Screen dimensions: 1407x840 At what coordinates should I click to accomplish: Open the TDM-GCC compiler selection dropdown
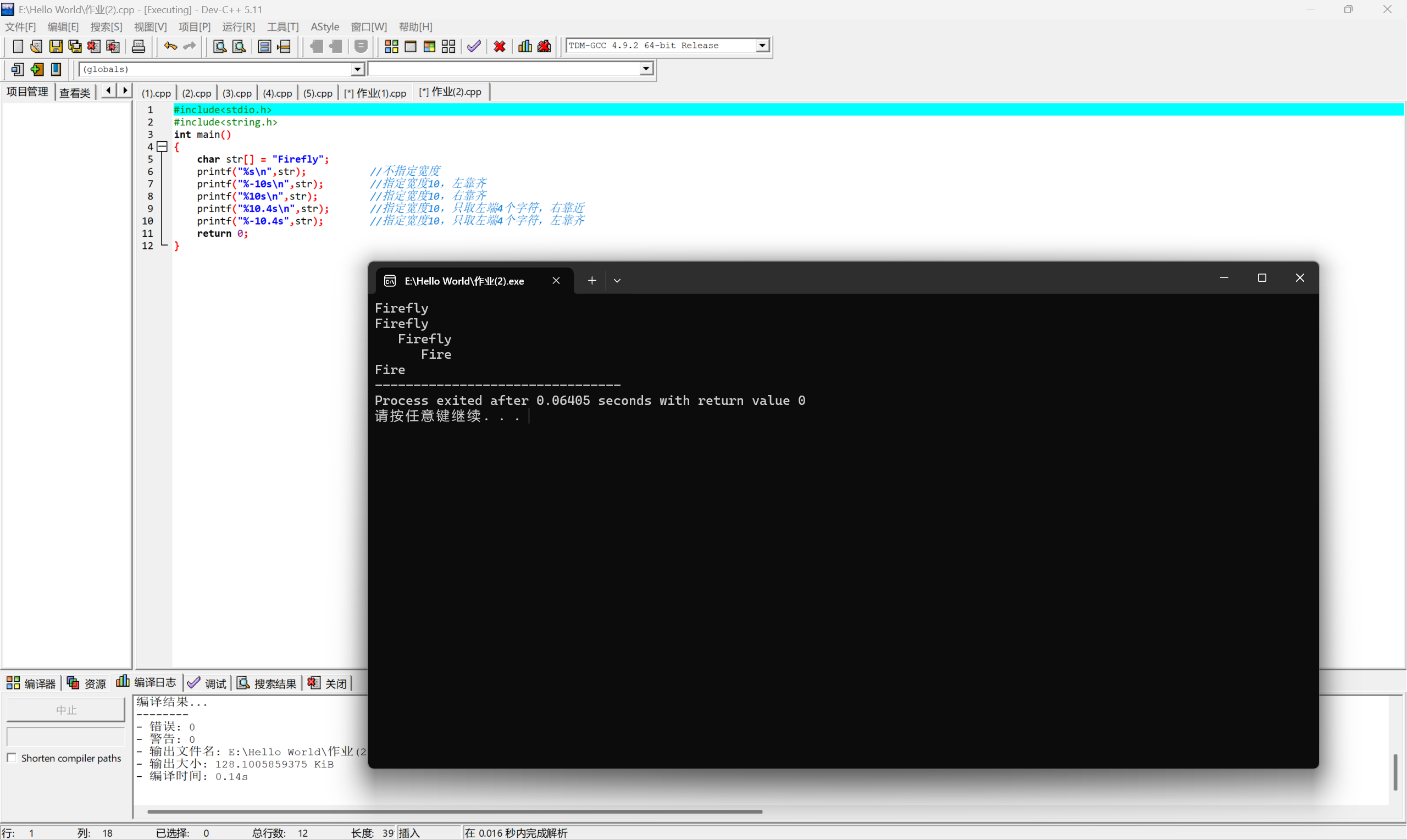click(763, 45)
